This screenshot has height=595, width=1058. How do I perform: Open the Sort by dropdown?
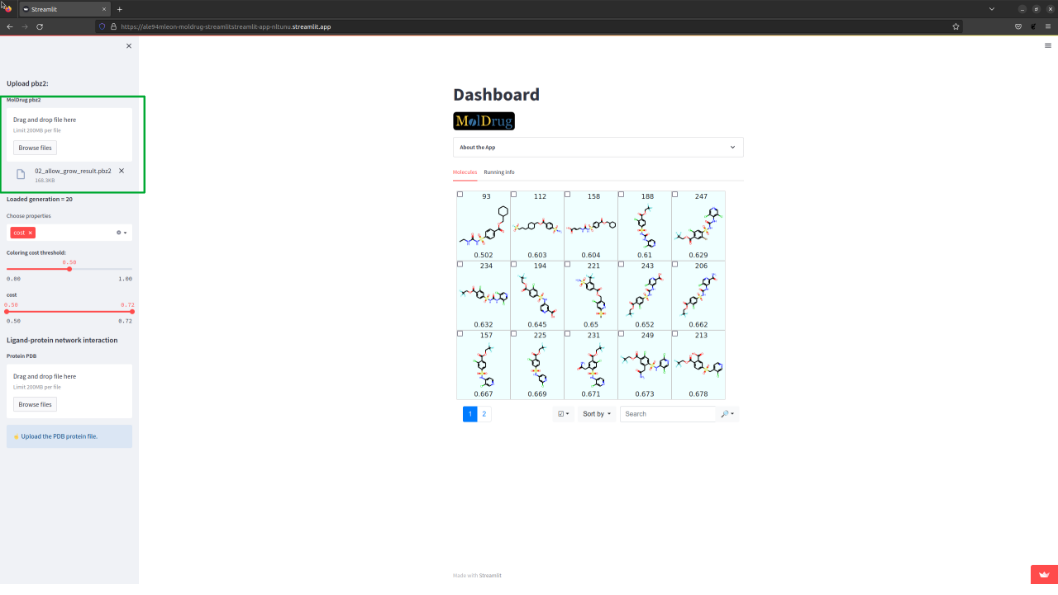click(x=596, y=414)
